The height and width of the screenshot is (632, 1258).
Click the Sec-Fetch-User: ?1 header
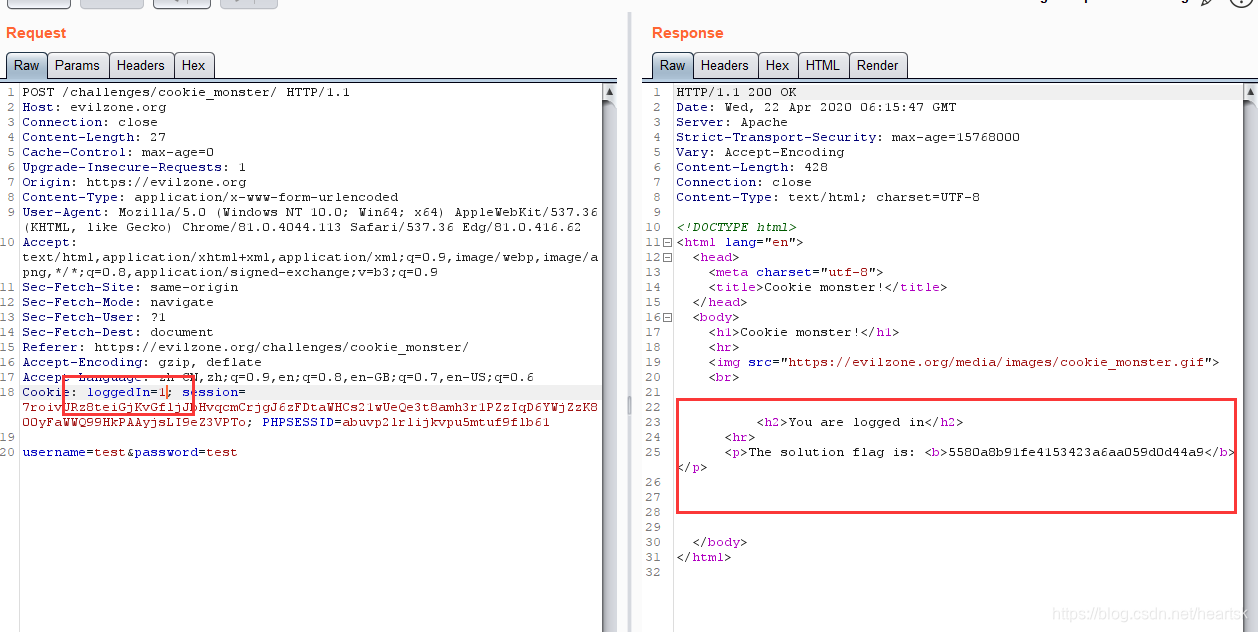pyautogui.click(x=94, y=317)
